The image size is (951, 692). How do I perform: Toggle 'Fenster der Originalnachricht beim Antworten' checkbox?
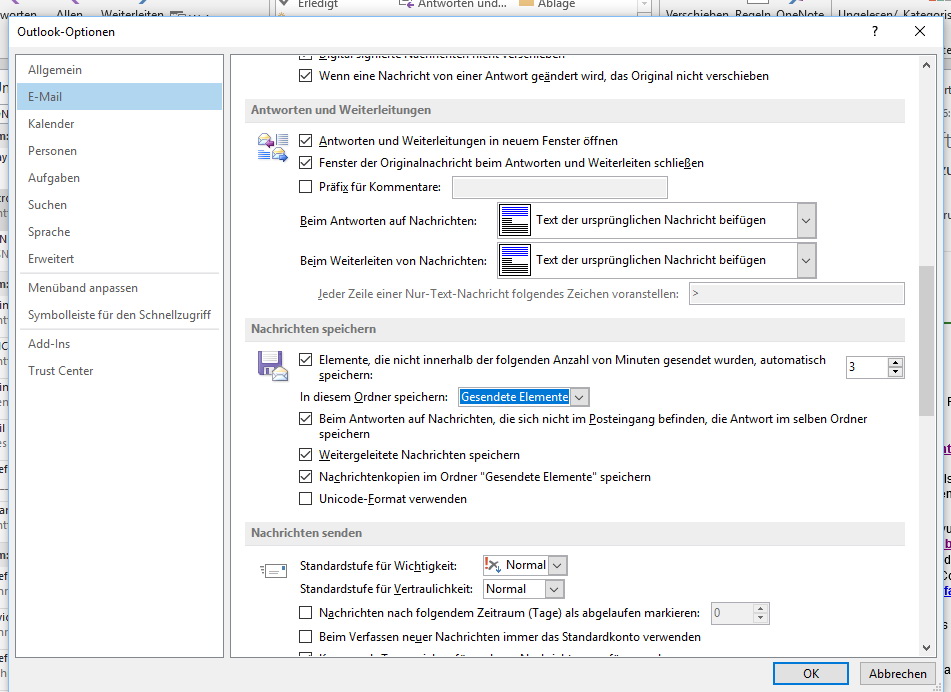[x=306, y=163]
